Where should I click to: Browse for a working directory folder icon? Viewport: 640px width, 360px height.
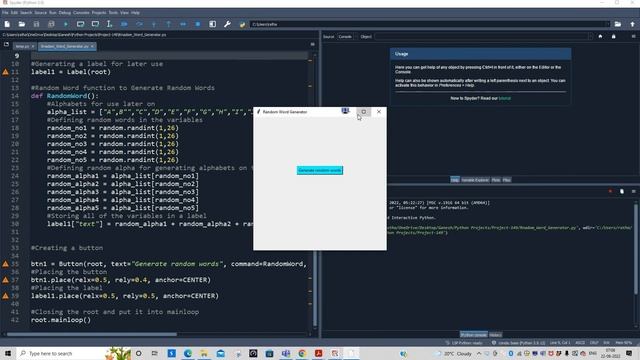(x=618, y=24)
